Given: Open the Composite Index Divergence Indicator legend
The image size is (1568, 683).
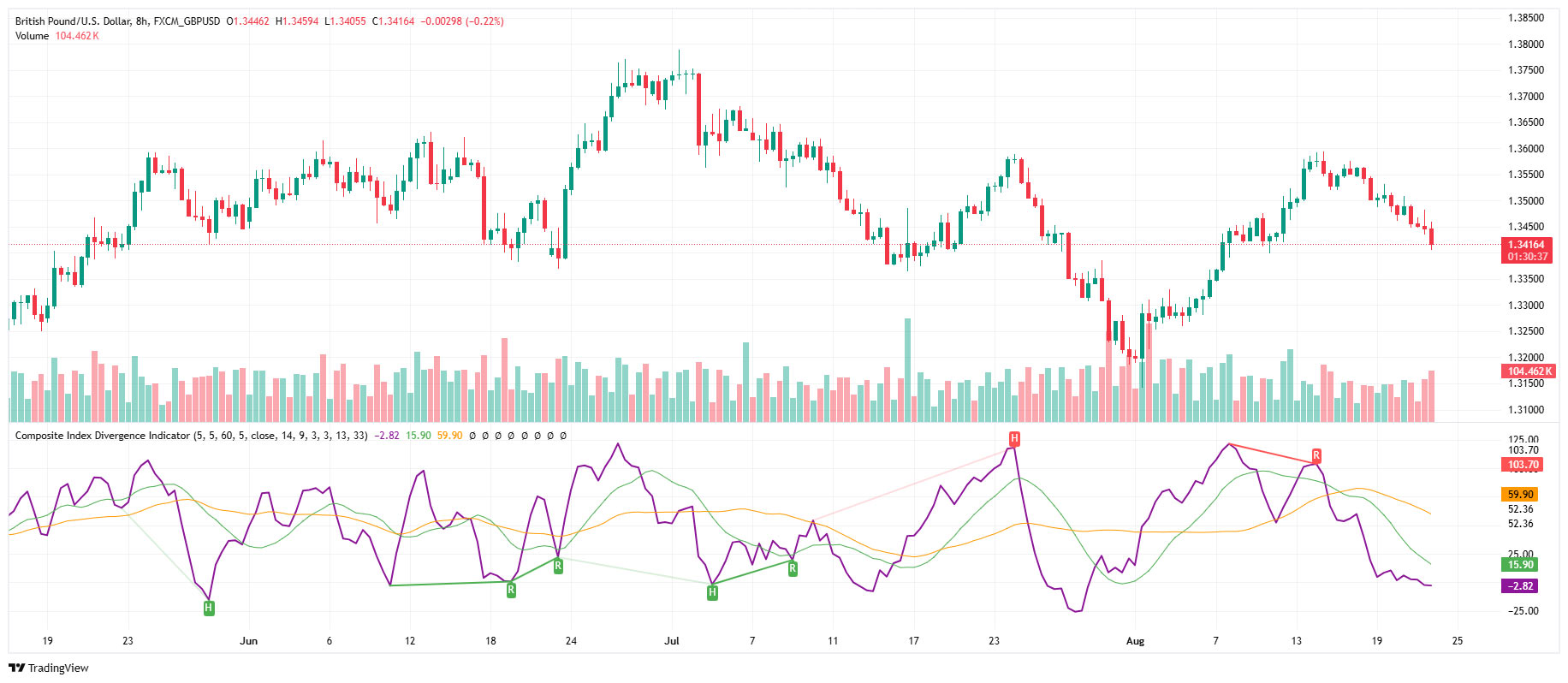Looking at the screenshot, I should [x=102, y=436].
